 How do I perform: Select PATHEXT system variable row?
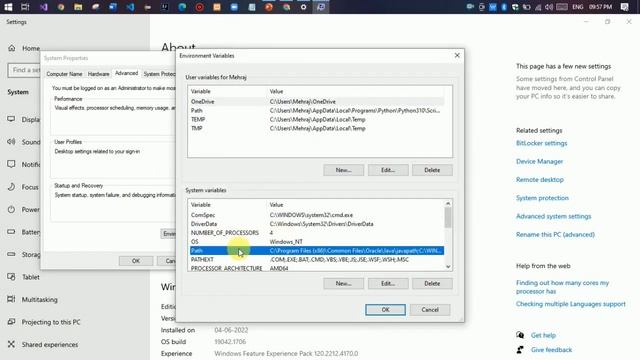coord(317,260)
